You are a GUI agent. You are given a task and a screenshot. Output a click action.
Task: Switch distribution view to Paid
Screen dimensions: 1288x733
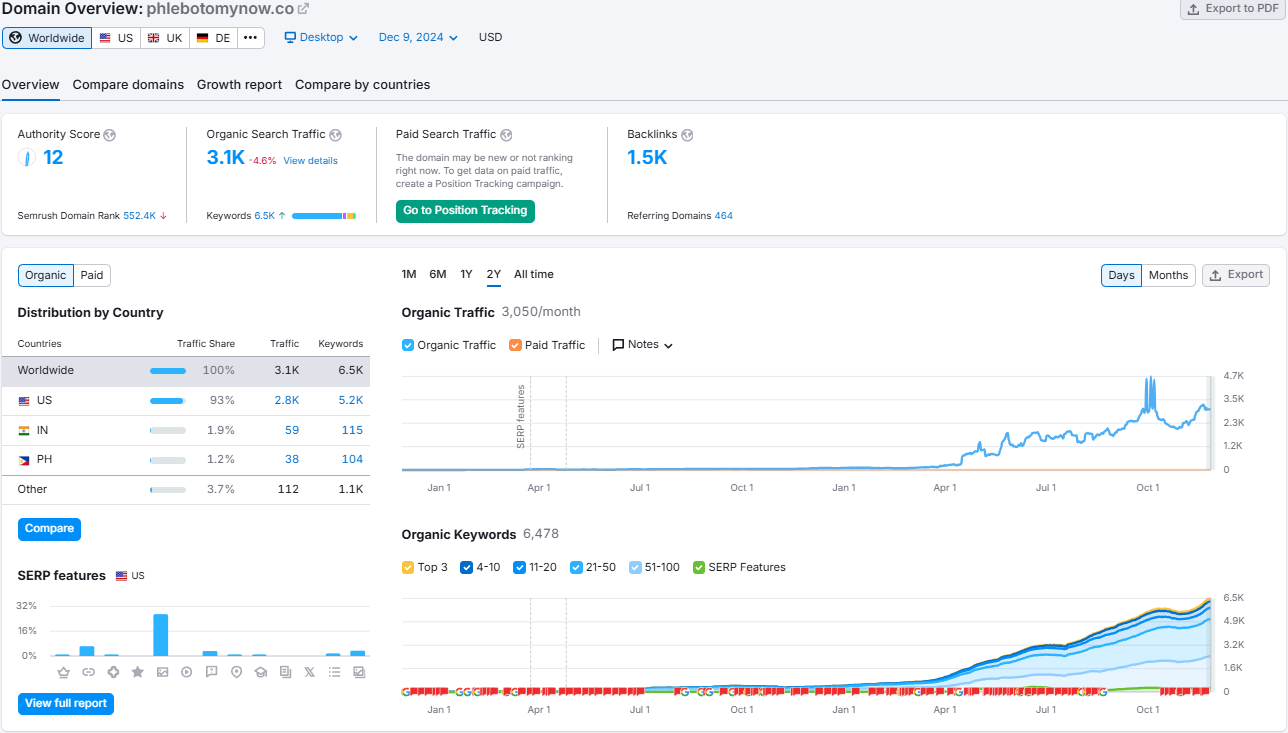pyautogui.click(x=92, y=275)
